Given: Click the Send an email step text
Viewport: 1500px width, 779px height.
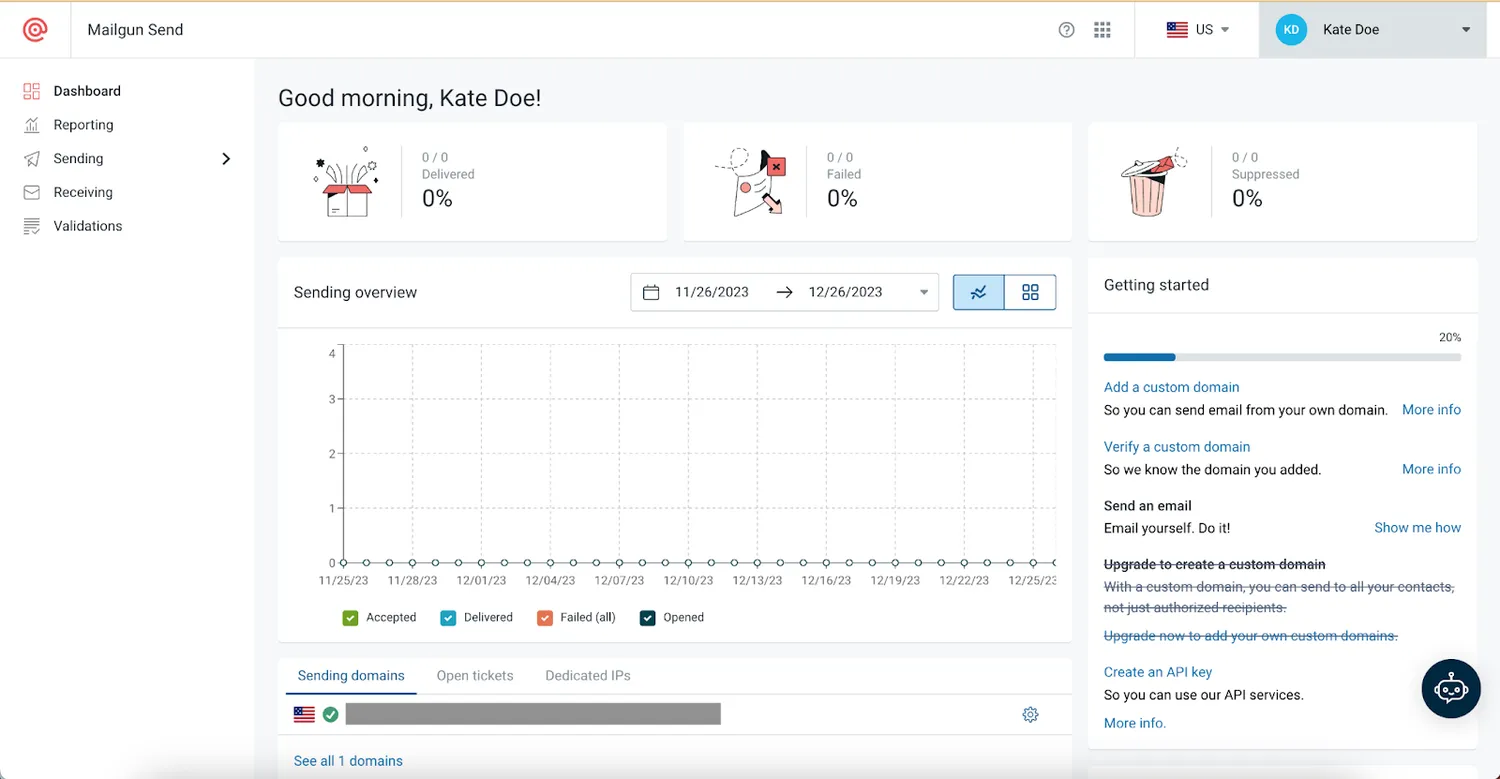Looking at the screenshot, I should tap(1148, 506).
